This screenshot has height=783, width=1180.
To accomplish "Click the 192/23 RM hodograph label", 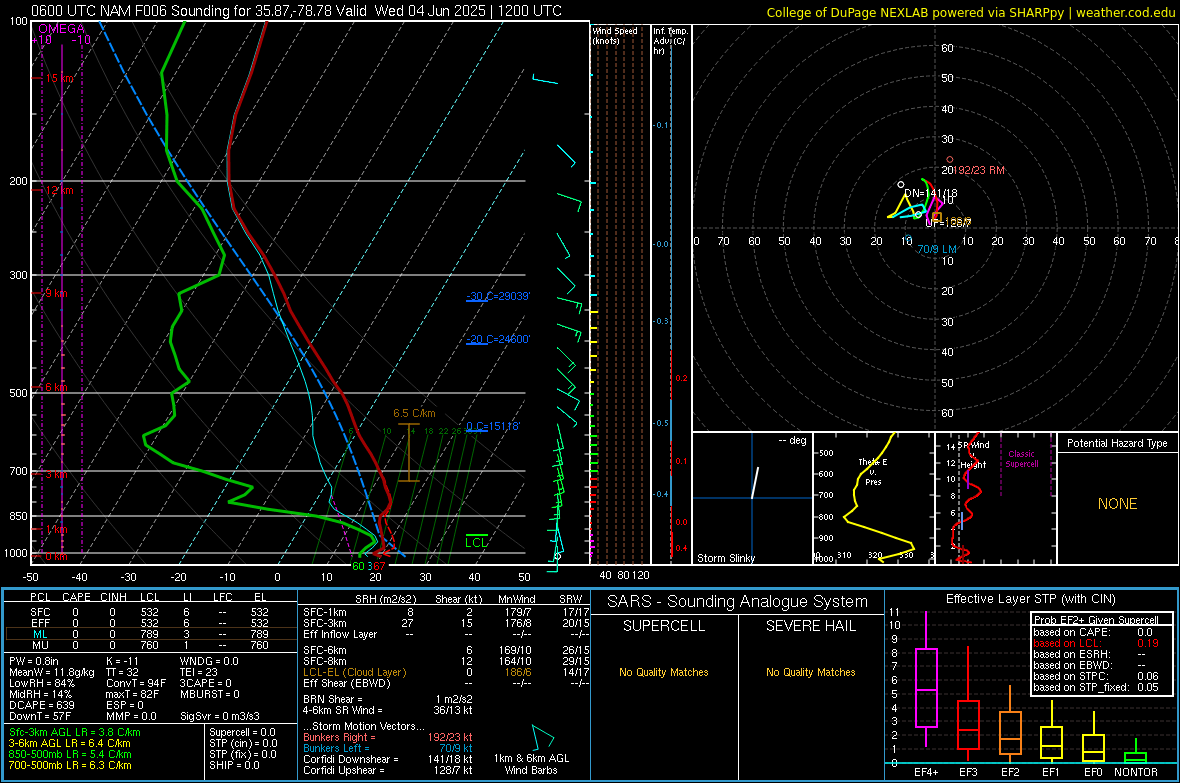I will pos(981,170).
